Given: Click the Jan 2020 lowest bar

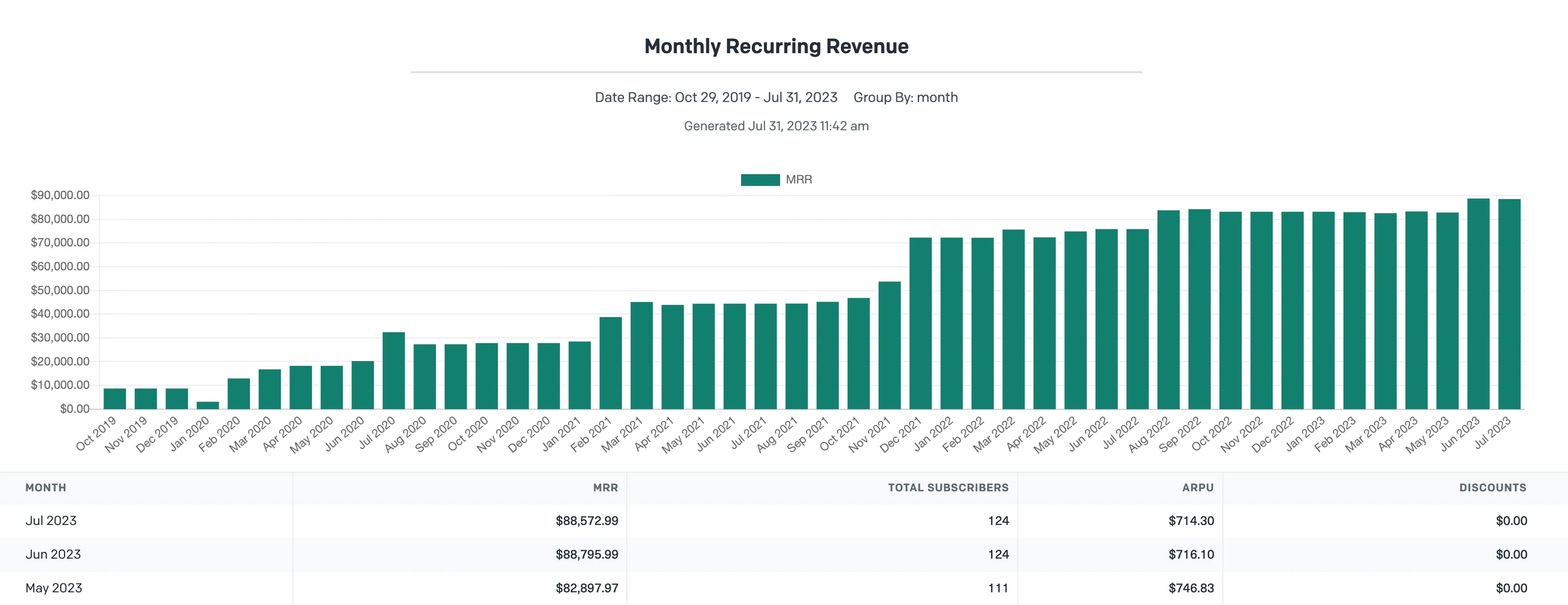Looking at the screenshot, I should (x=207, y=405).
